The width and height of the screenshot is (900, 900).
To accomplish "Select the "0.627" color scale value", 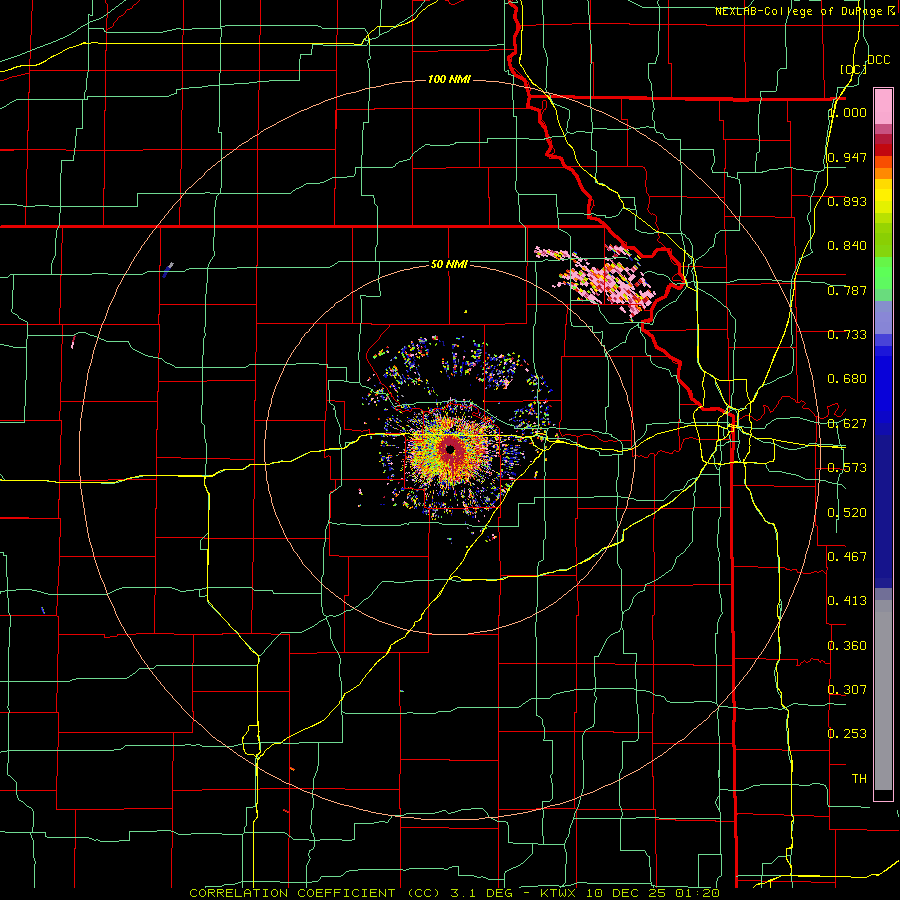I will coord(847,424).
